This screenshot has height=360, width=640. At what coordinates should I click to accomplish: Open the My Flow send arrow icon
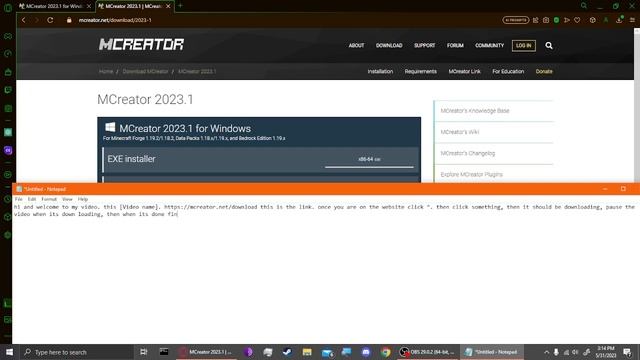pos(567,20)
